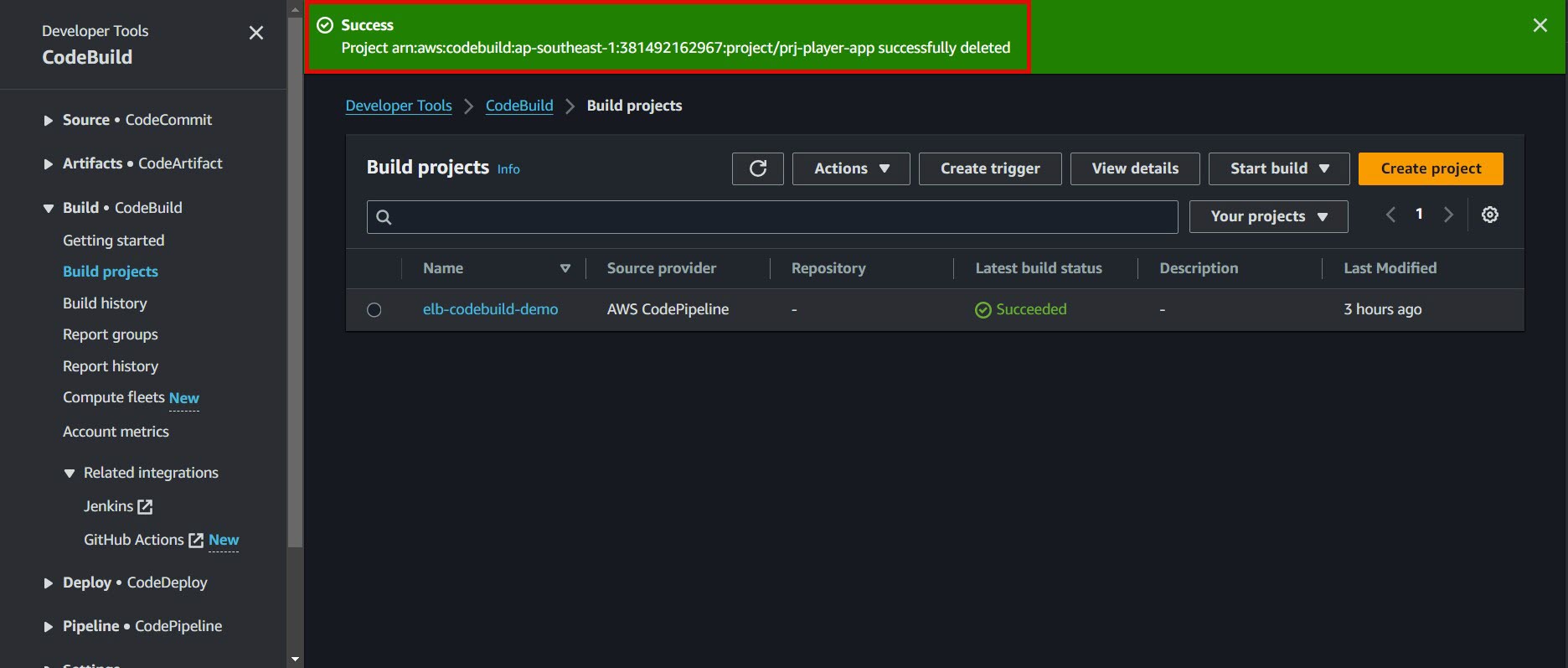This screenshot has height=668, width=1568.
Task: Open GitHub Actions integration link
Action: (x=133, y=540)
